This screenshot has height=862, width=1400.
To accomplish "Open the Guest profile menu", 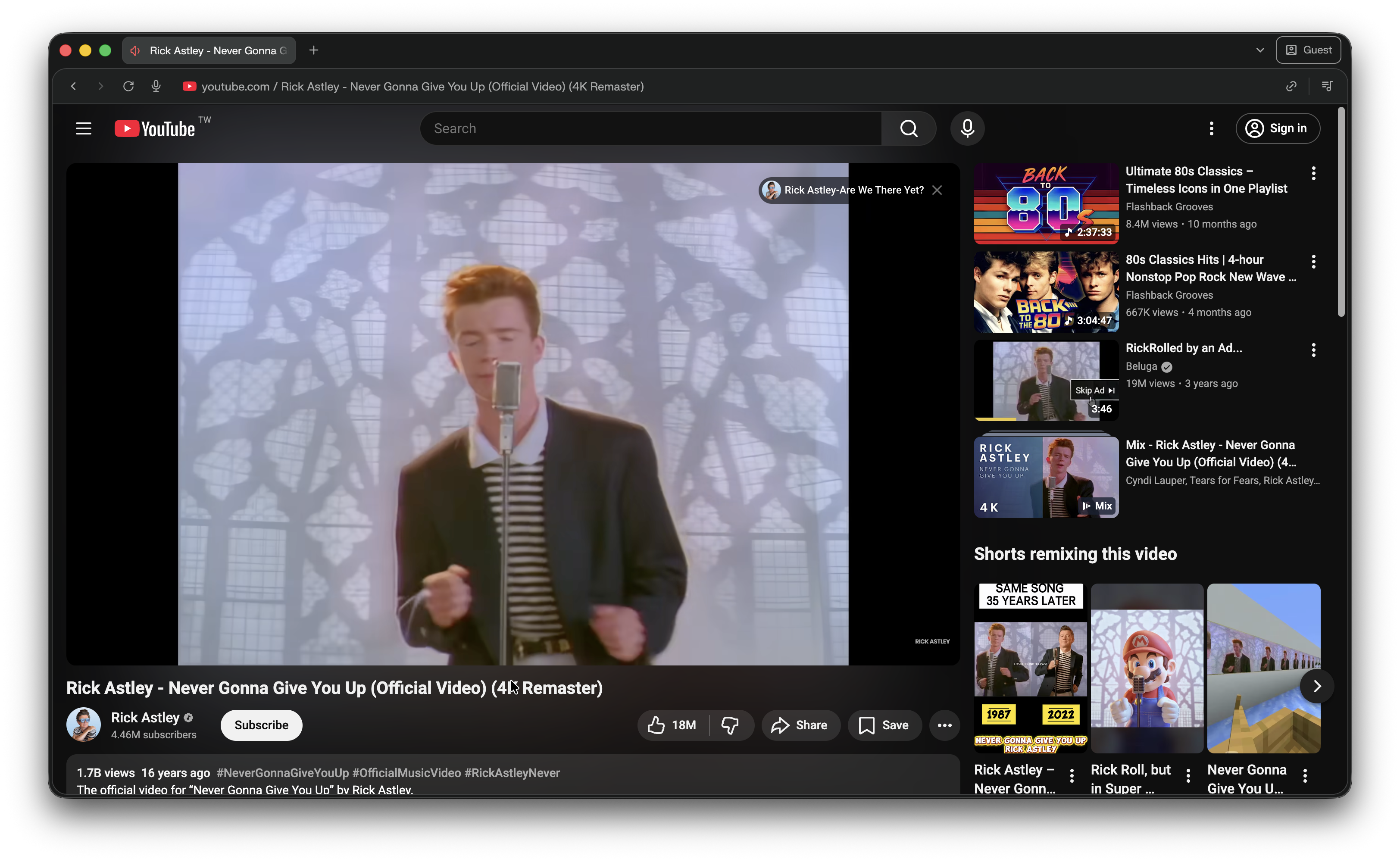I will (x=1308, y=50).
